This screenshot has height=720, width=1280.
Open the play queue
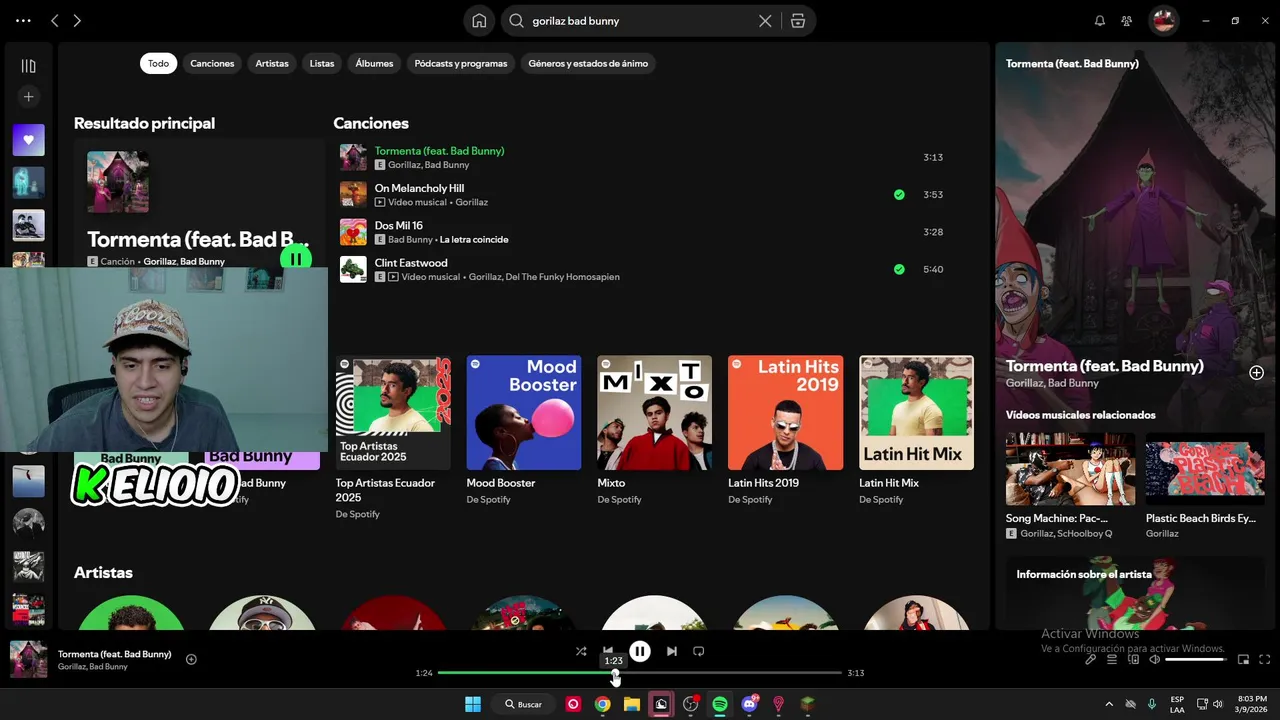click(1113, 659)
